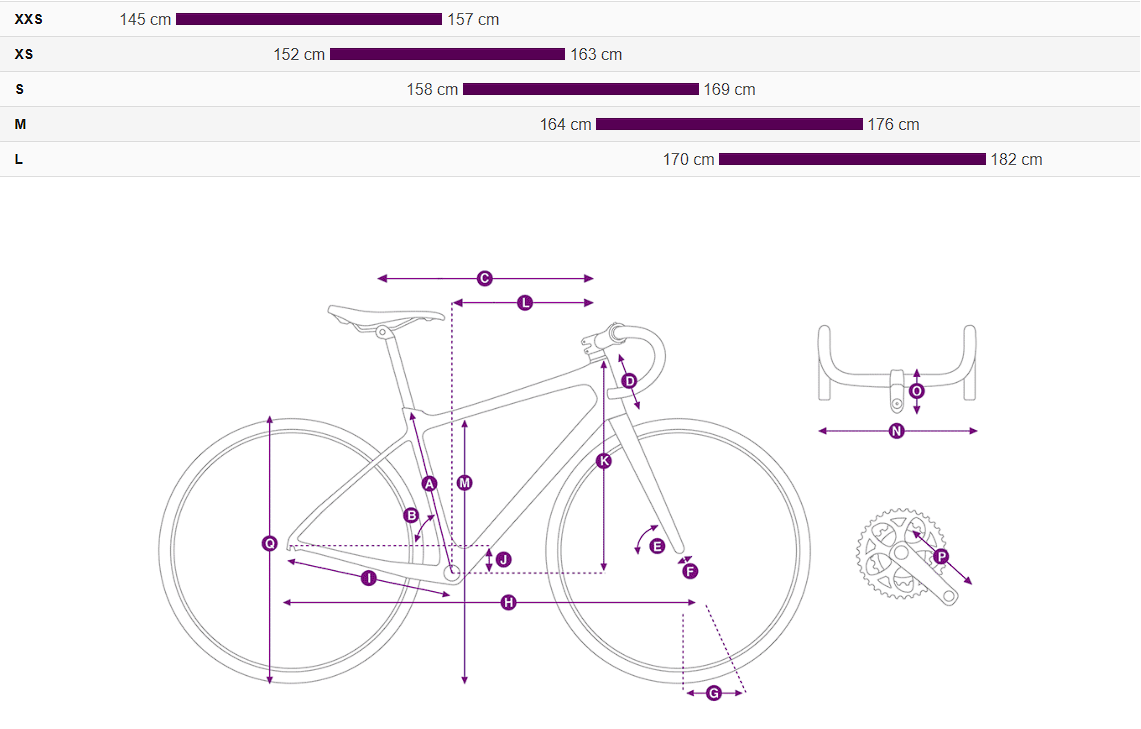Click the XXS size height bar
The image size is (1141, 729).
[x=308, y=19]
